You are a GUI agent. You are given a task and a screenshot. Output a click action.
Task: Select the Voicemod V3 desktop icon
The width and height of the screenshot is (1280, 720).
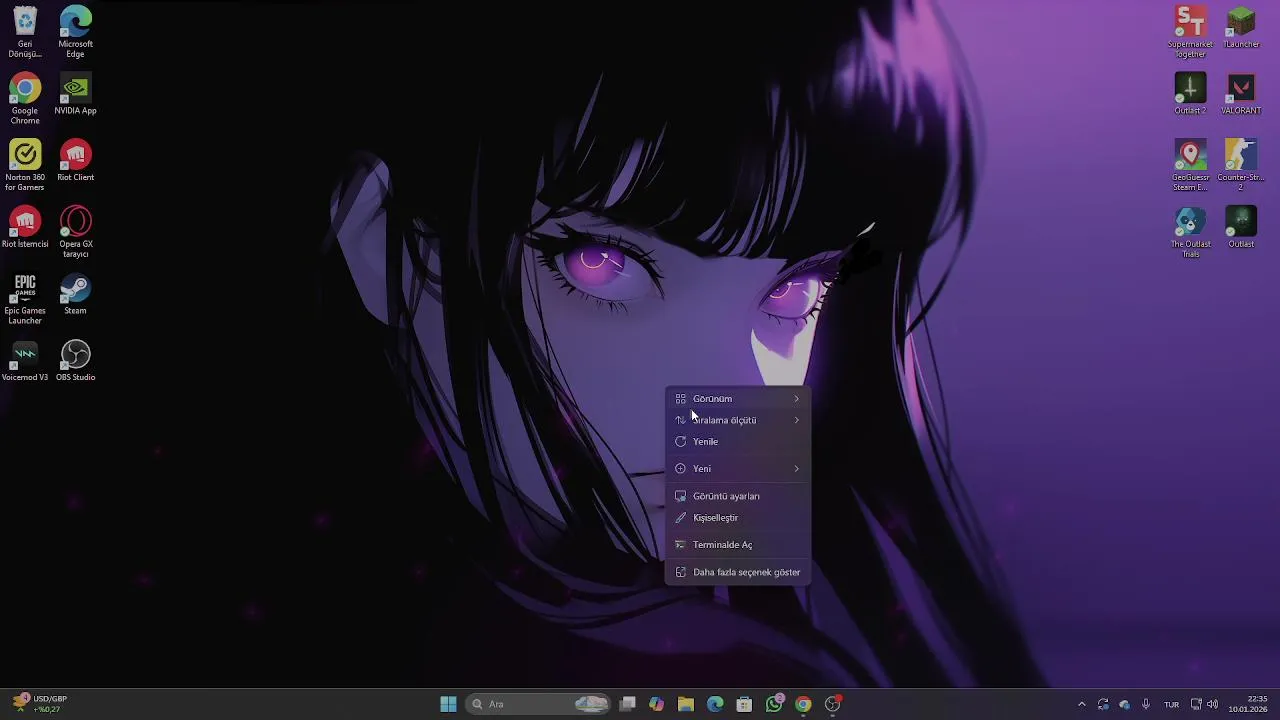coord(25,361)
